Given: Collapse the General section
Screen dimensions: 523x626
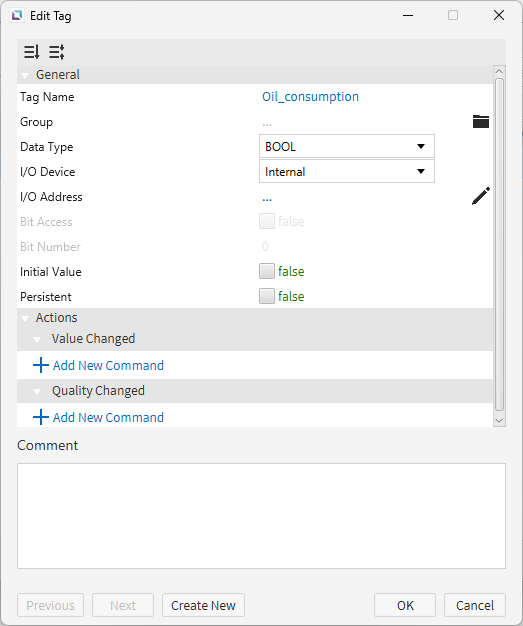Looking at the screenshot, I should 26,75.
